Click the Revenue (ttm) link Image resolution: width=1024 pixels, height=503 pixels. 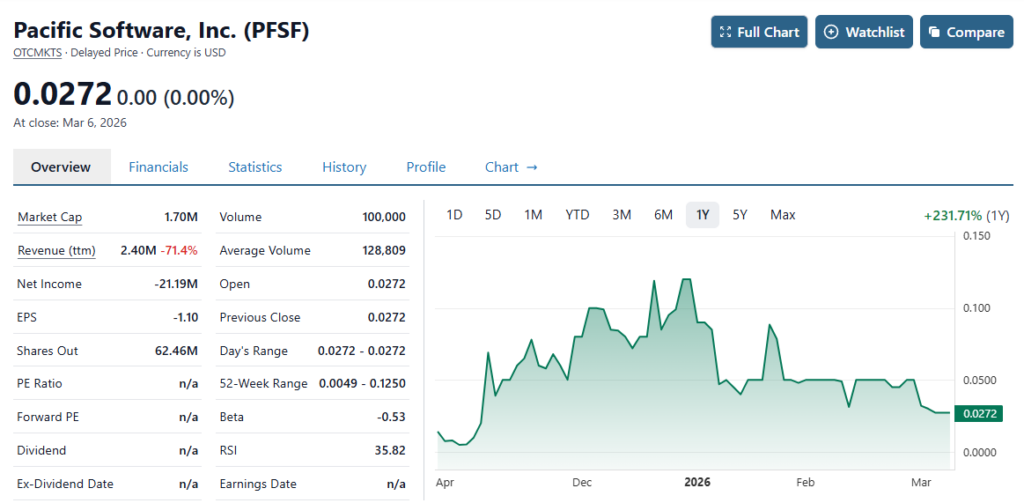[56, 250]
